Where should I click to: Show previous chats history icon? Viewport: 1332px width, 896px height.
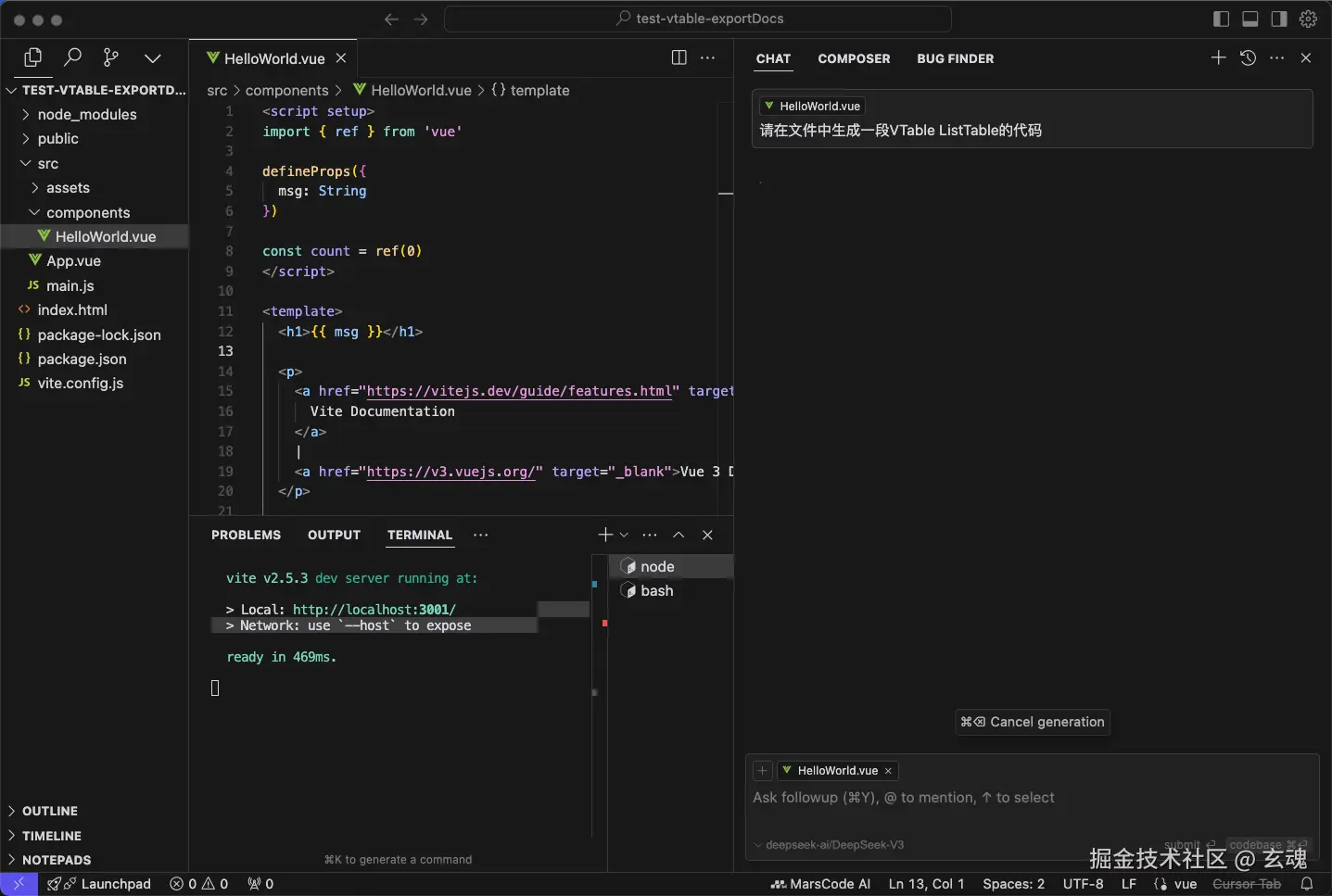click(x=1248, y=57)
